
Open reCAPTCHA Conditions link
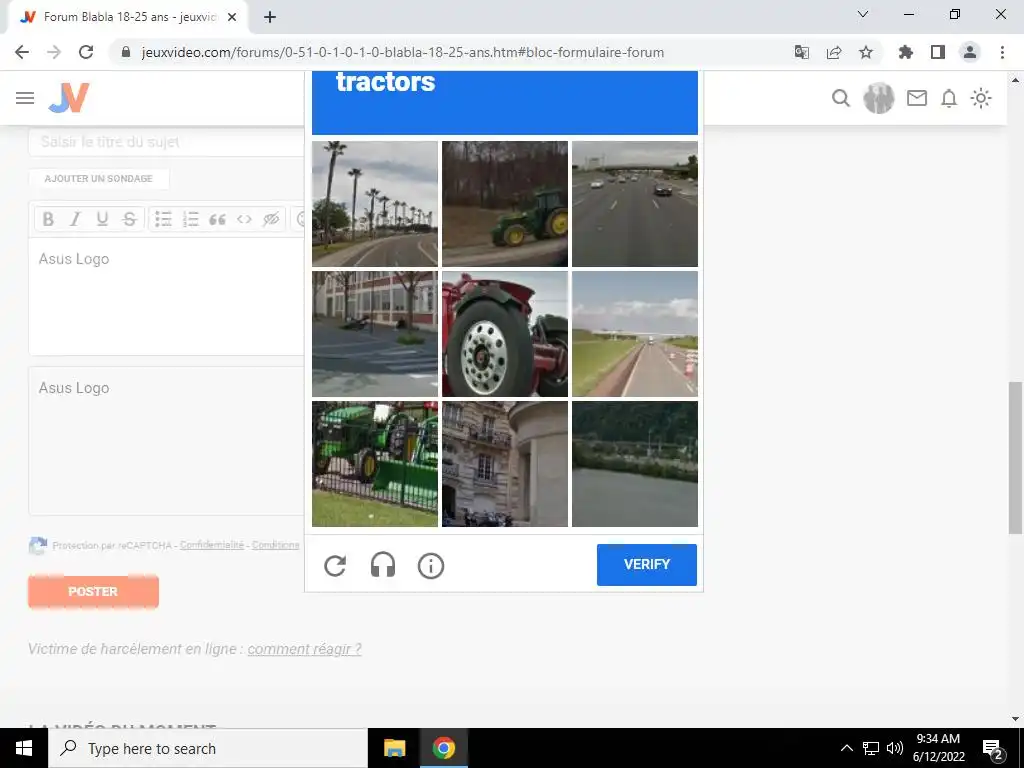[x=276, y=545]
